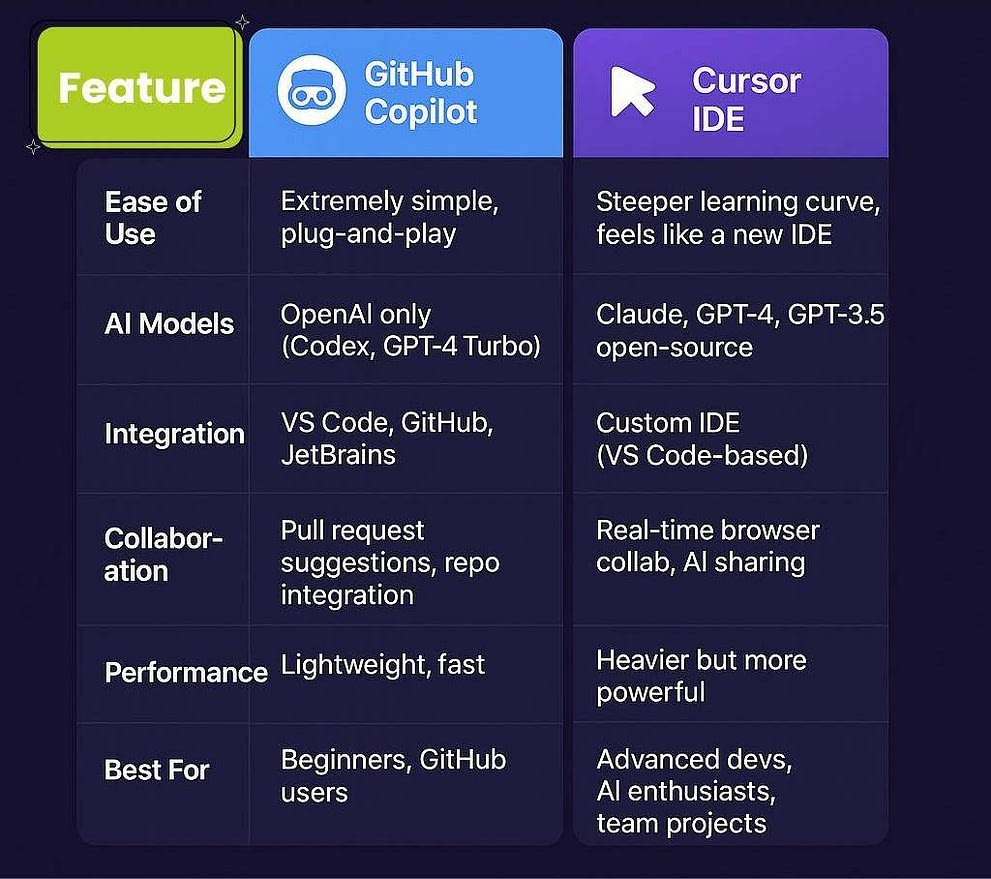
Task: Click the Collaboration row label
Action: tap(163, 555)
